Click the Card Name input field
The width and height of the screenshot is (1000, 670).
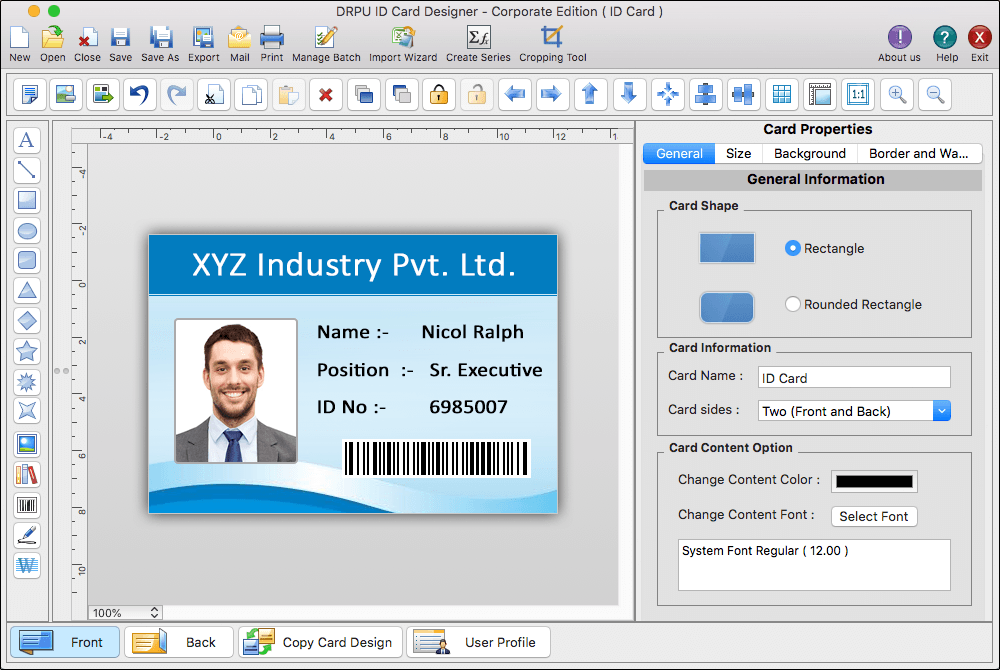(854, 377)
